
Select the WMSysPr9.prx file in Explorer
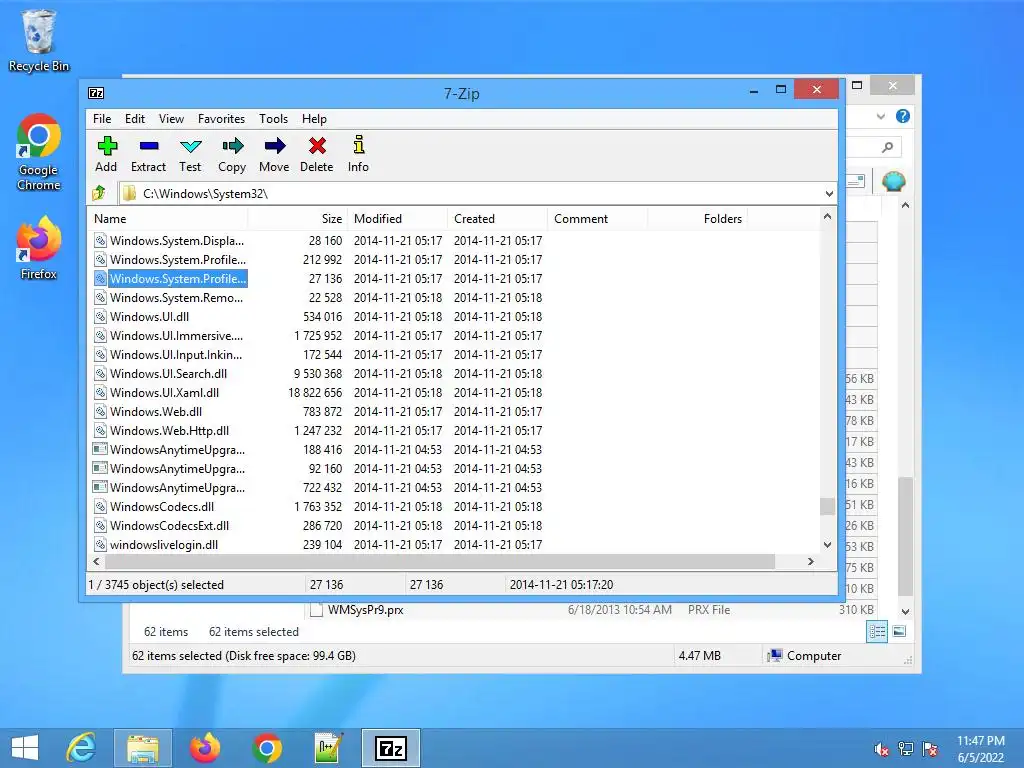tap(366, 610)
